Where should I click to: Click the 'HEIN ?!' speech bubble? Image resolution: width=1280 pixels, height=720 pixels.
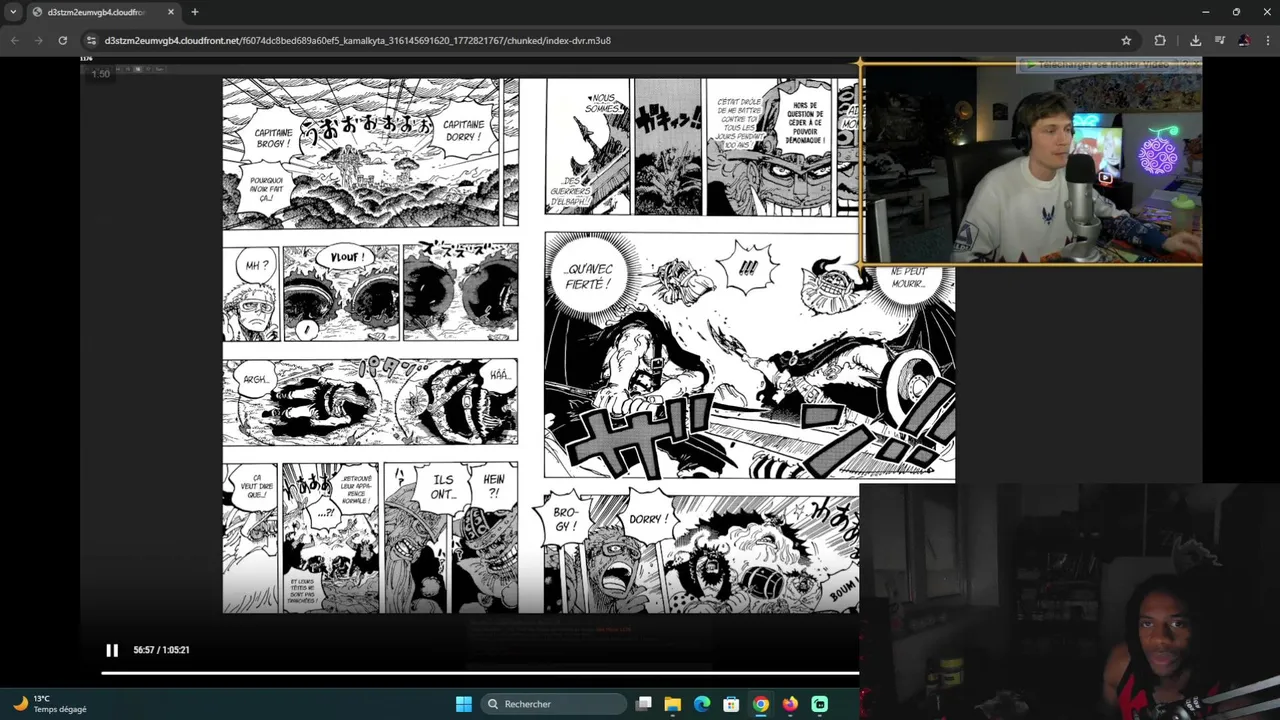[494, 485]
